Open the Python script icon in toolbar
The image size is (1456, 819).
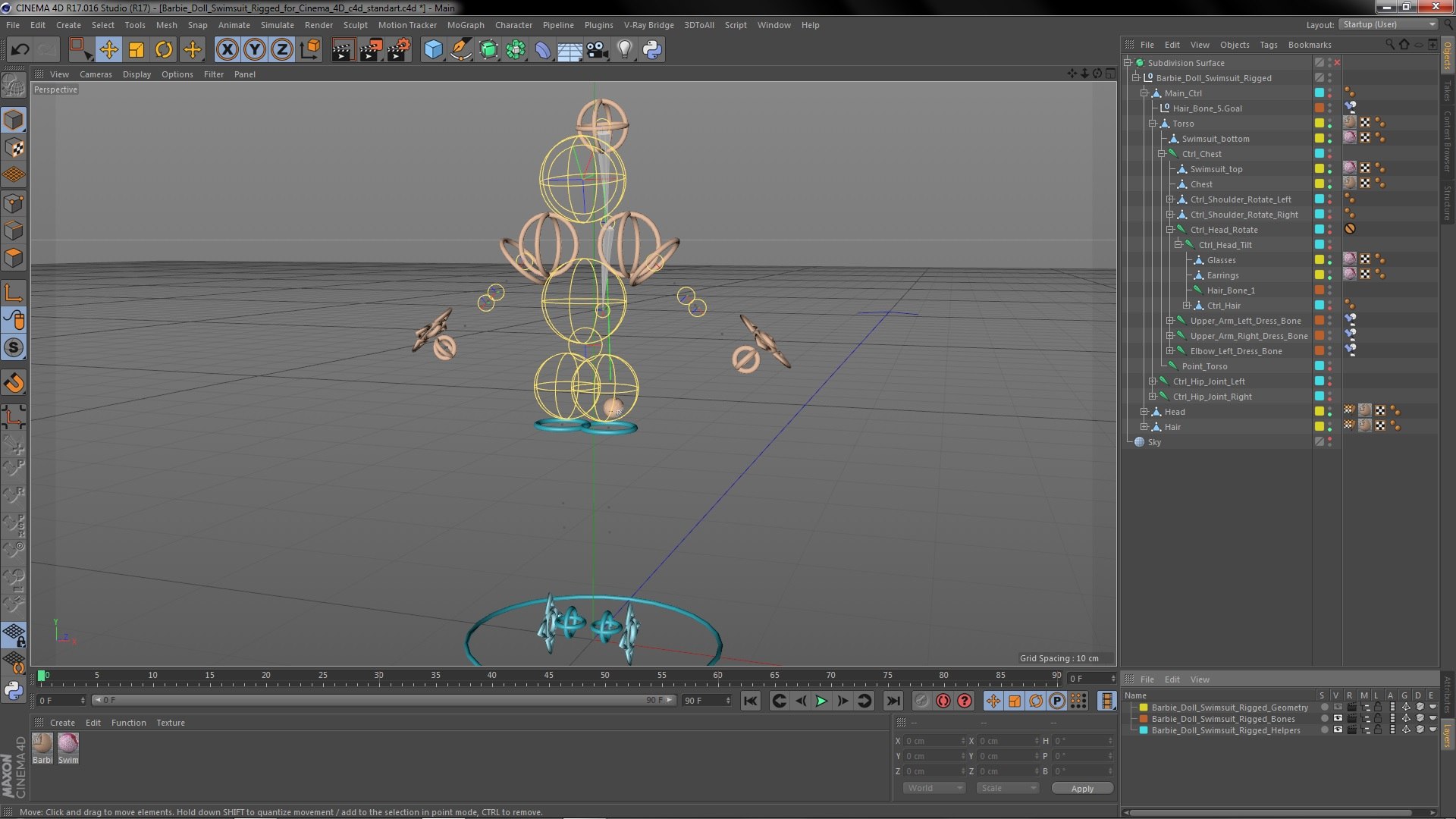(x=652, y=50)
